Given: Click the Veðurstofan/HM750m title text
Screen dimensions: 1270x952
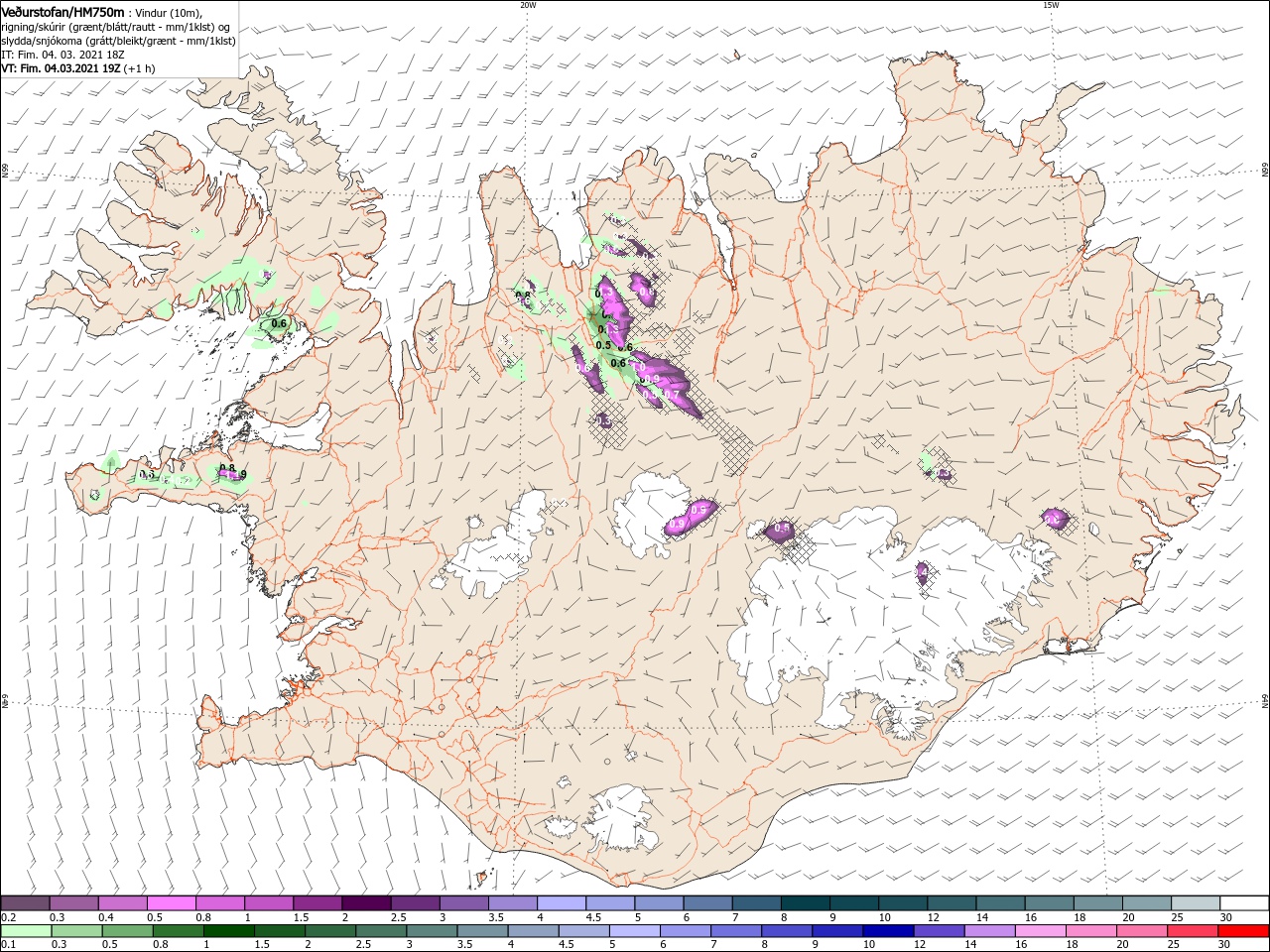Looking at the screenshot, I should (63, 11).
